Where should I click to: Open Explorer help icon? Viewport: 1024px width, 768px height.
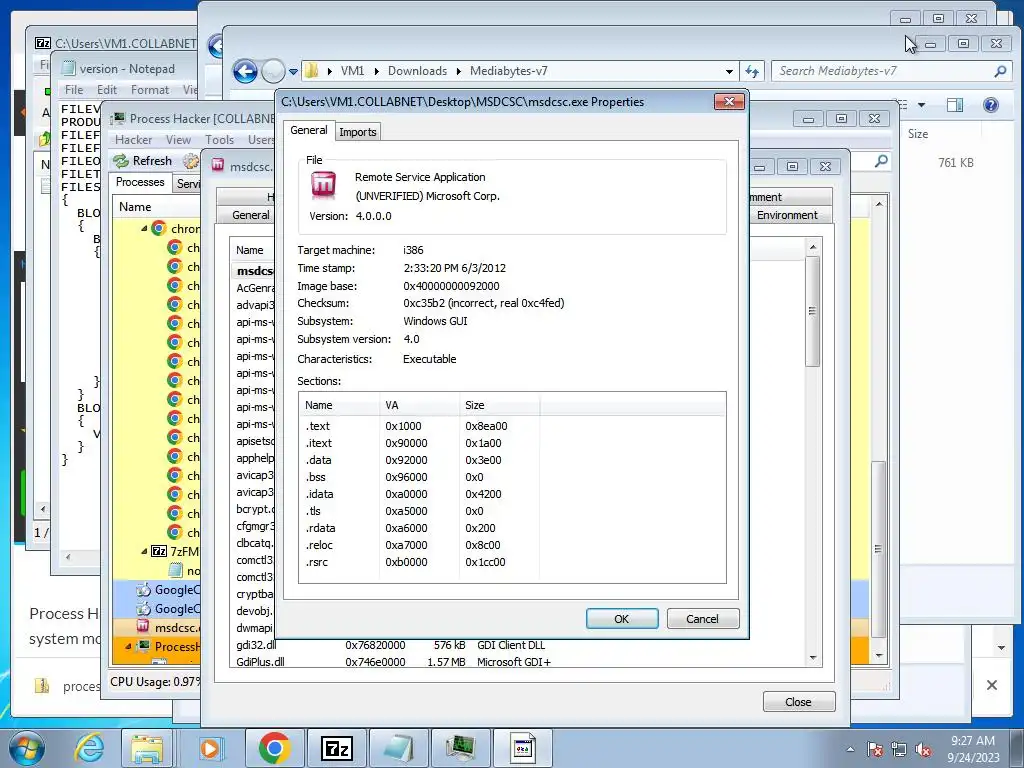[x=991, y=104]
